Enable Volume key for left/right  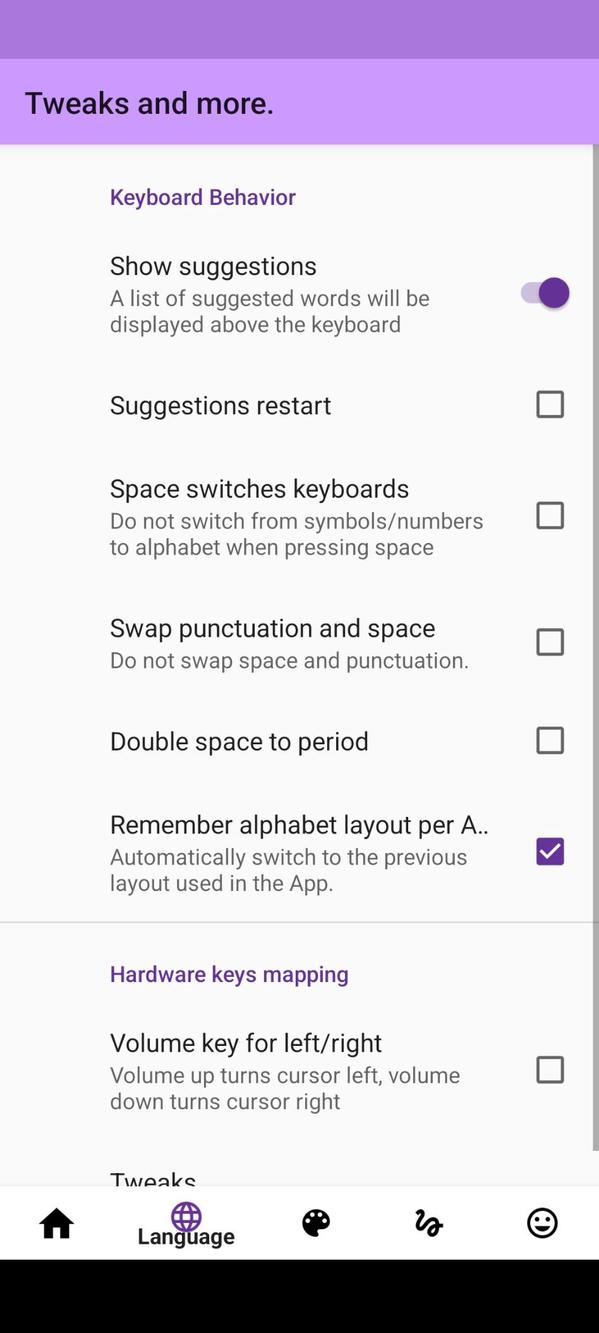(x=550, y=1069)
